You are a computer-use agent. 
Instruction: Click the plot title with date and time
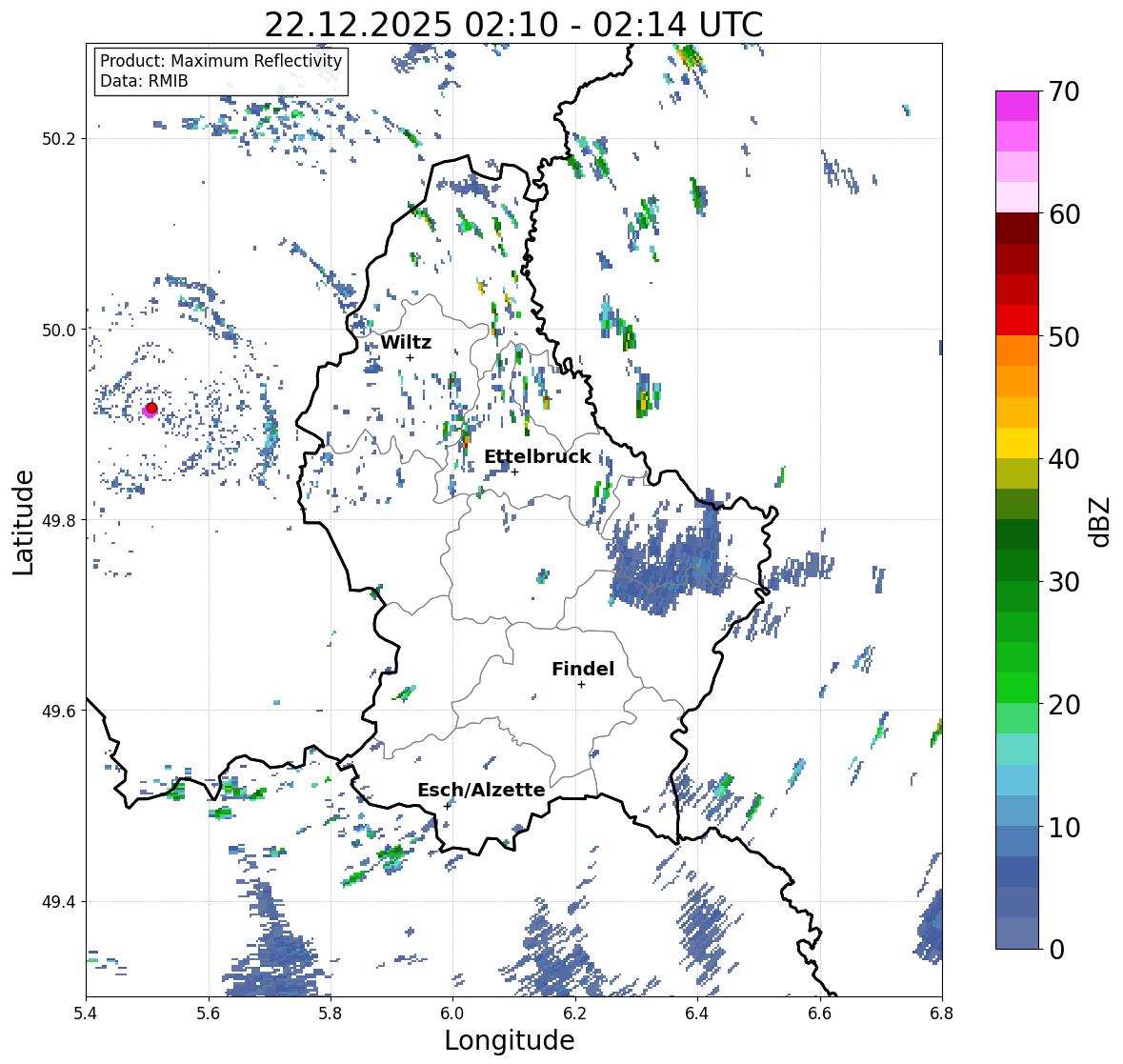tap(513, 25)
